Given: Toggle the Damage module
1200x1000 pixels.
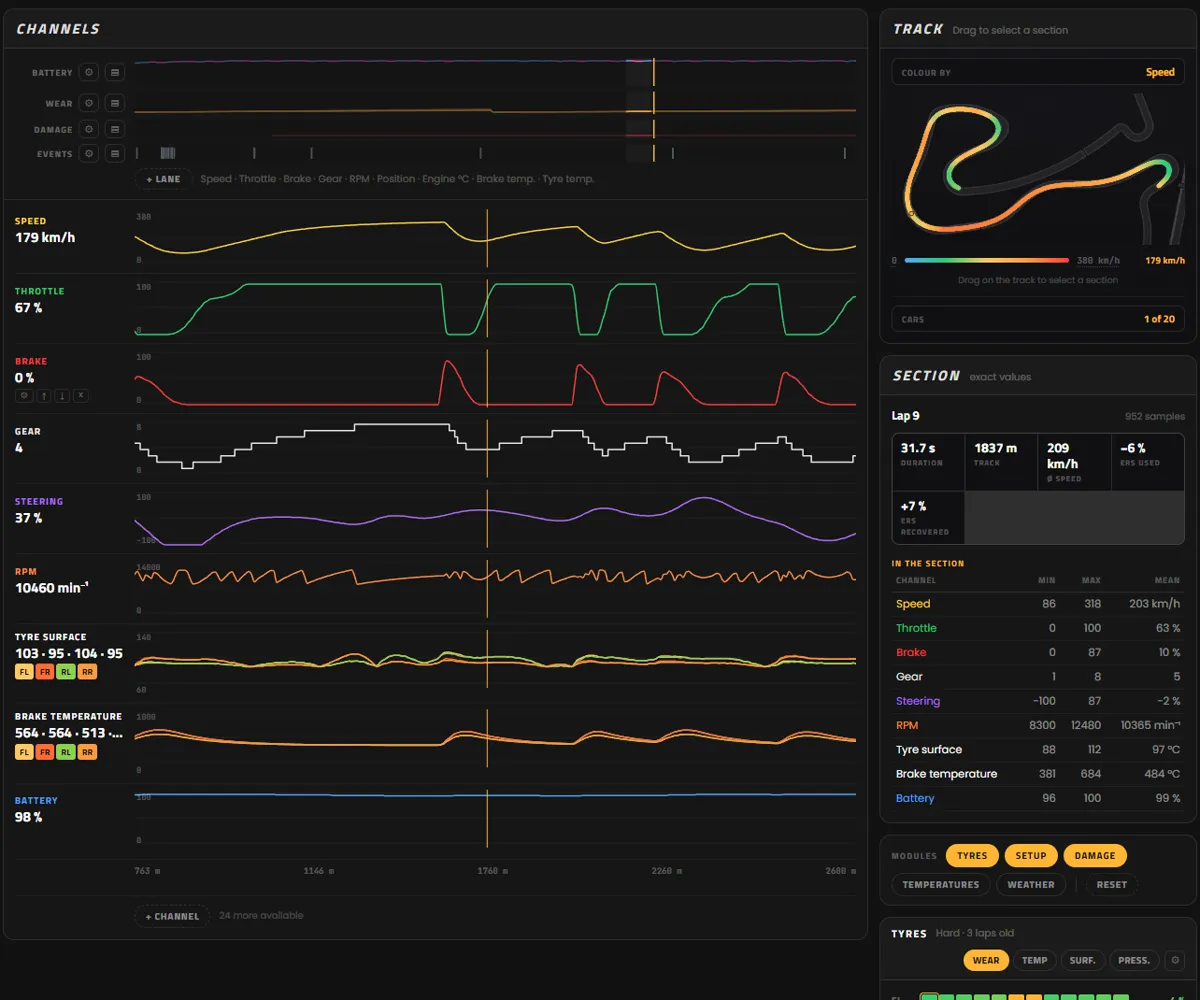Looking at the screenshot, I should 1095,856.
